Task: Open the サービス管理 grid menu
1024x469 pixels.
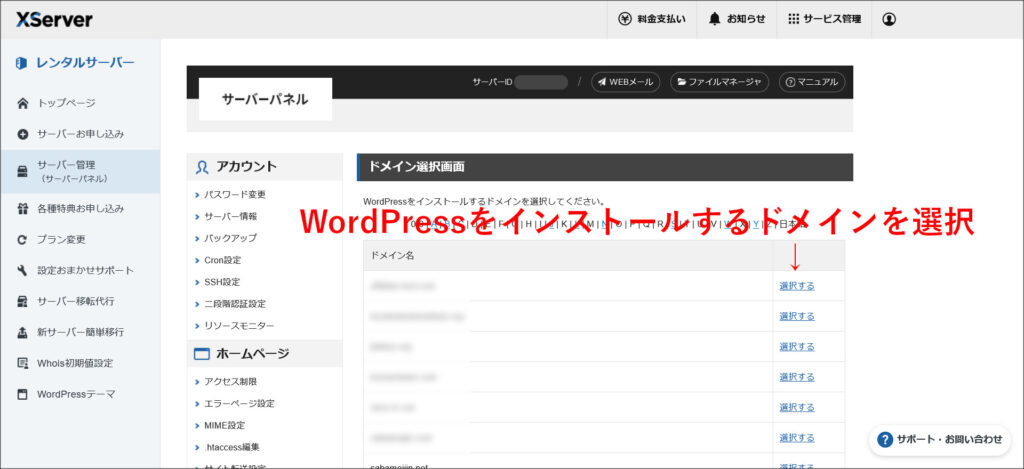Action: pos(824,19)
